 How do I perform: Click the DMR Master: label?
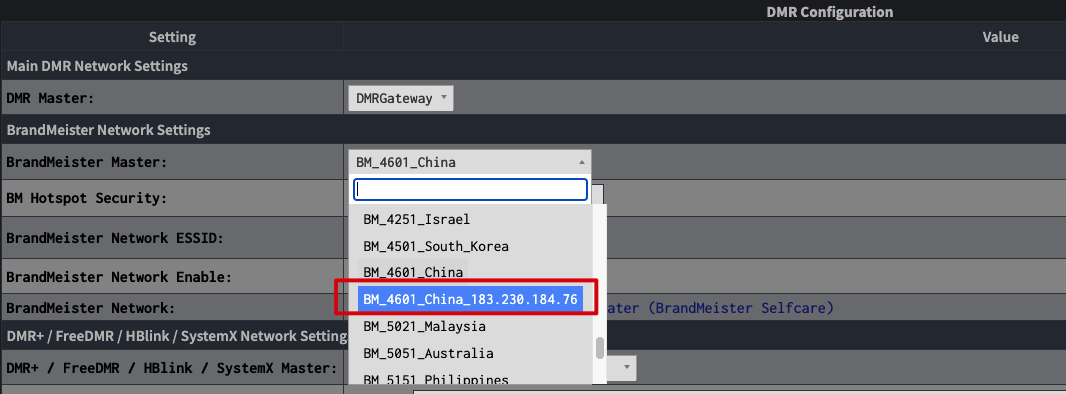pos(50,98)
